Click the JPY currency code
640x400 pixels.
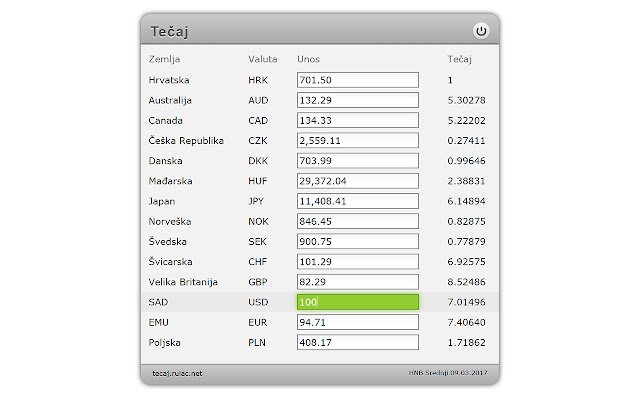256,201
